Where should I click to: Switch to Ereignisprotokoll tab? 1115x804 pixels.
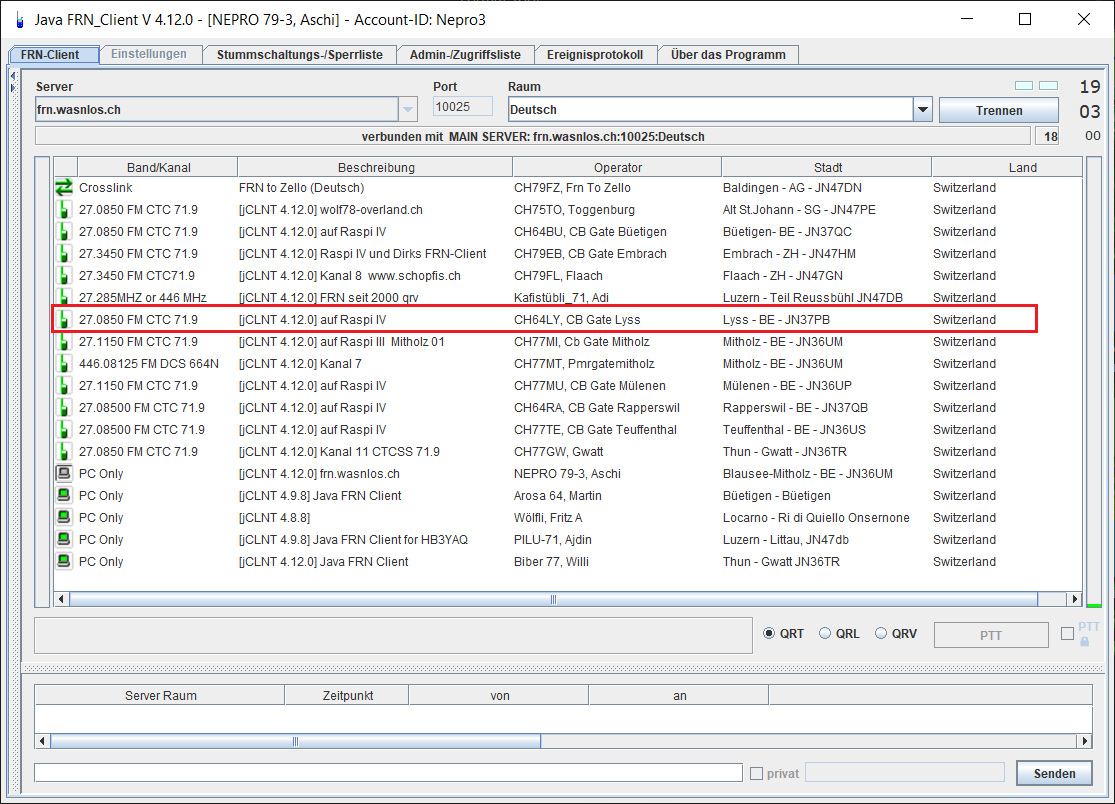[594, 55]
